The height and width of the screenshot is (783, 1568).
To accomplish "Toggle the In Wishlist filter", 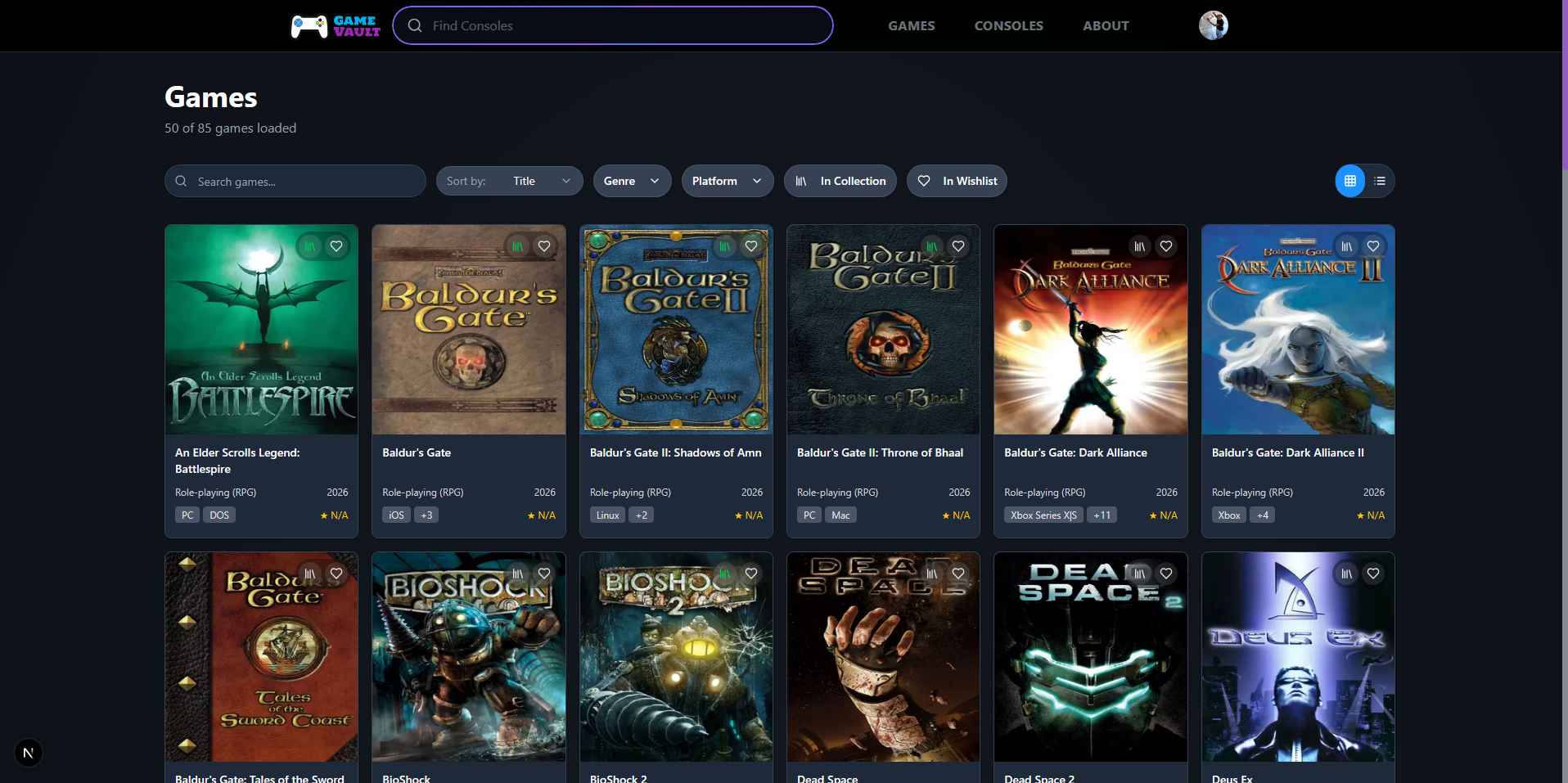I will point(956,181).
